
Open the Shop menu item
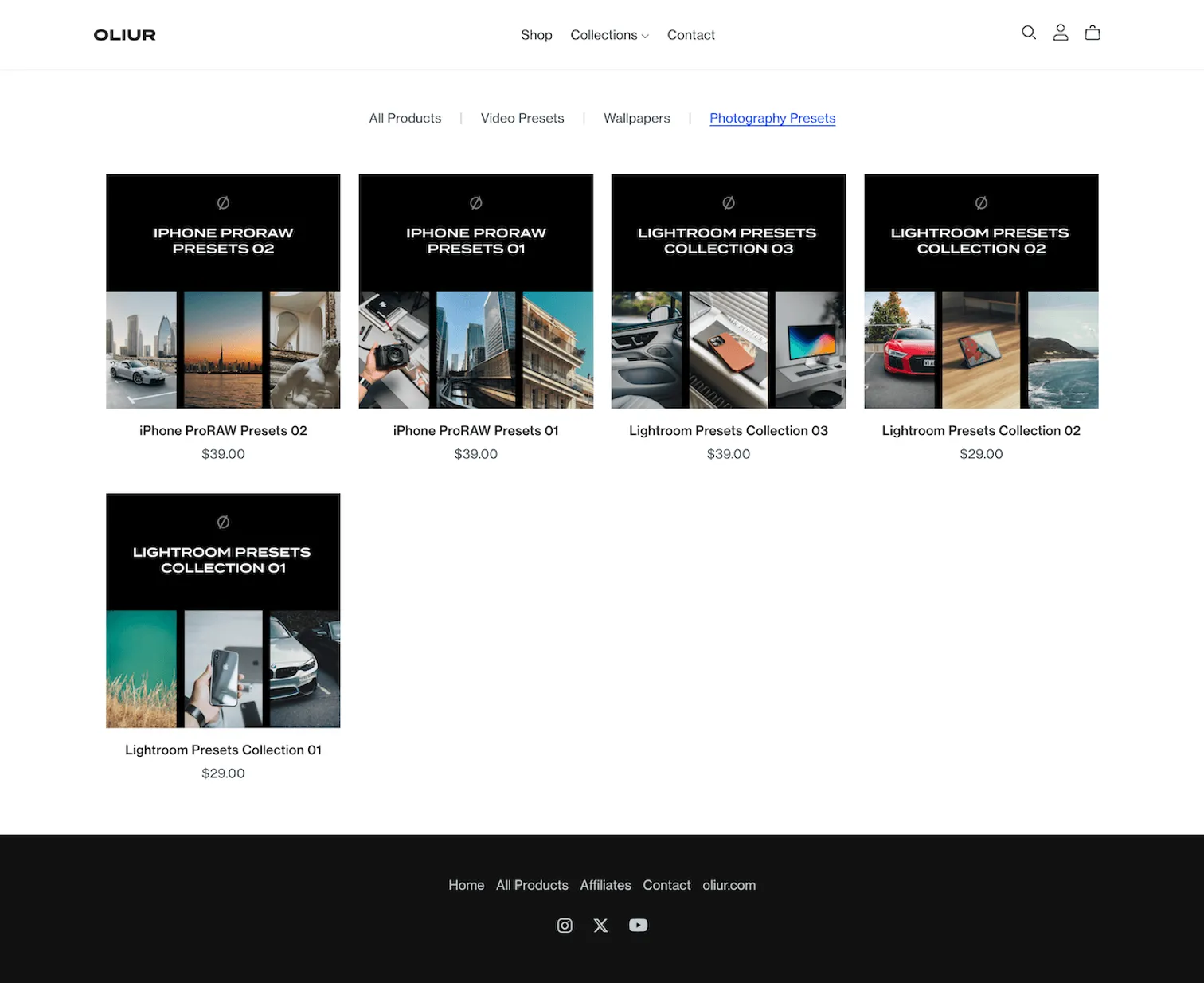536,35
